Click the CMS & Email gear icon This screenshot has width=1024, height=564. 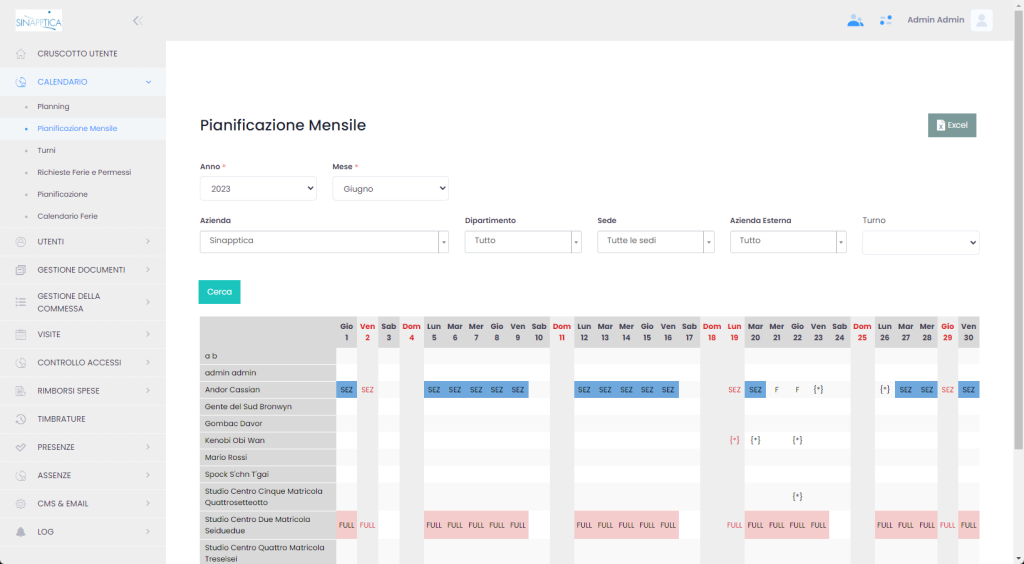coord(21,504)
